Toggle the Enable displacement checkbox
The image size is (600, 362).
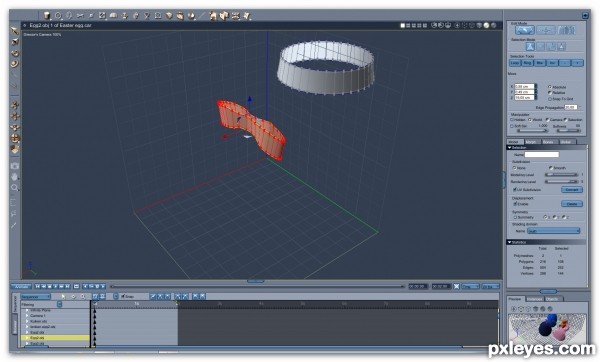point(515,204)
